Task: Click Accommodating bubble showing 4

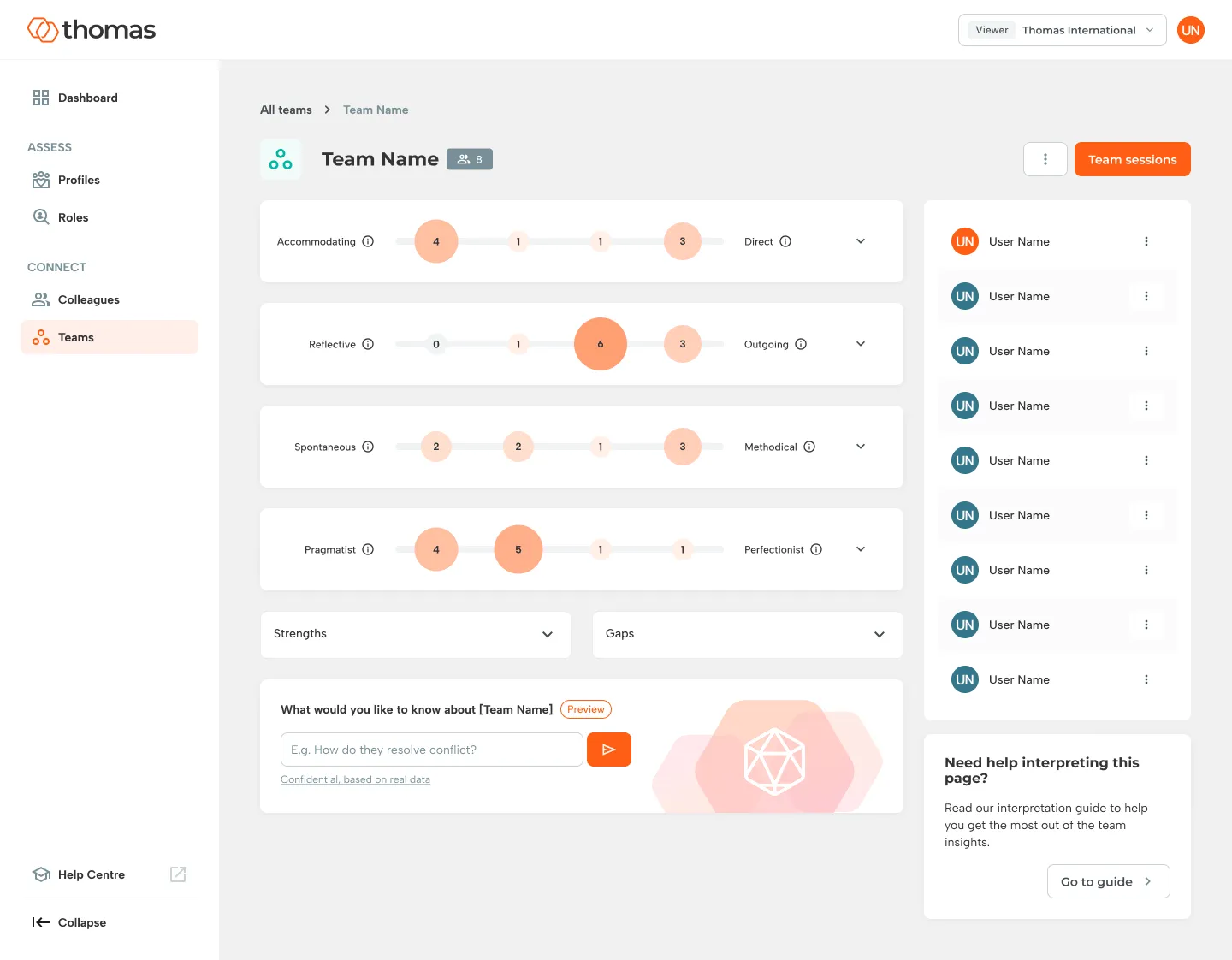Action: pyautogui.click(x=436, y=241)
